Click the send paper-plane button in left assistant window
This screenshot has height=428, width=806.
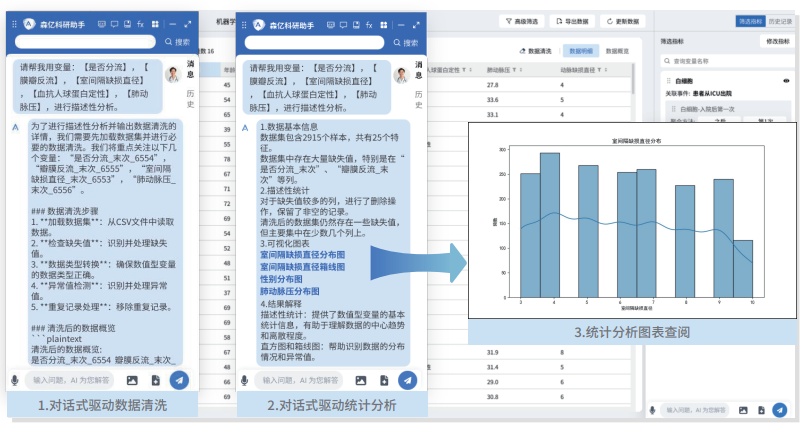179,380
